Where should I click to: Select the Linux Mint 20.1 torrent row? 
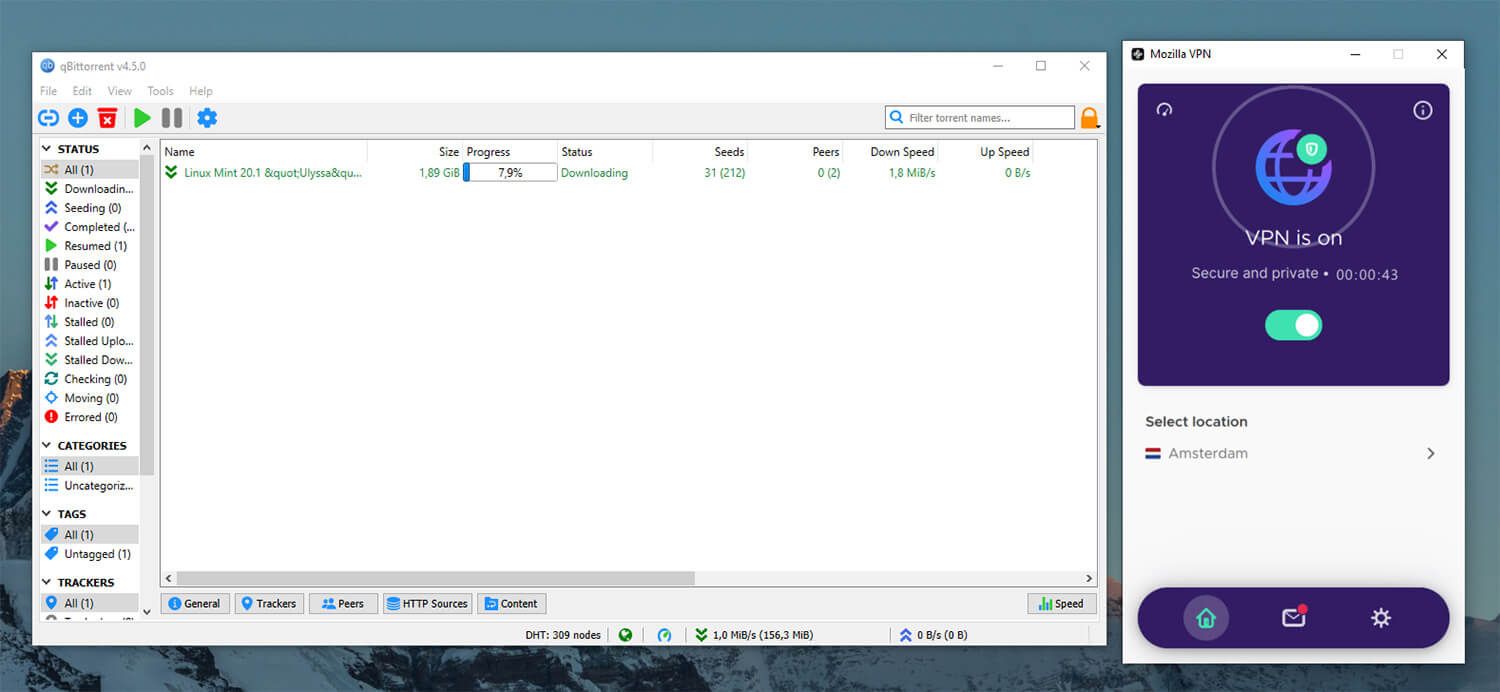click(628, 173)
